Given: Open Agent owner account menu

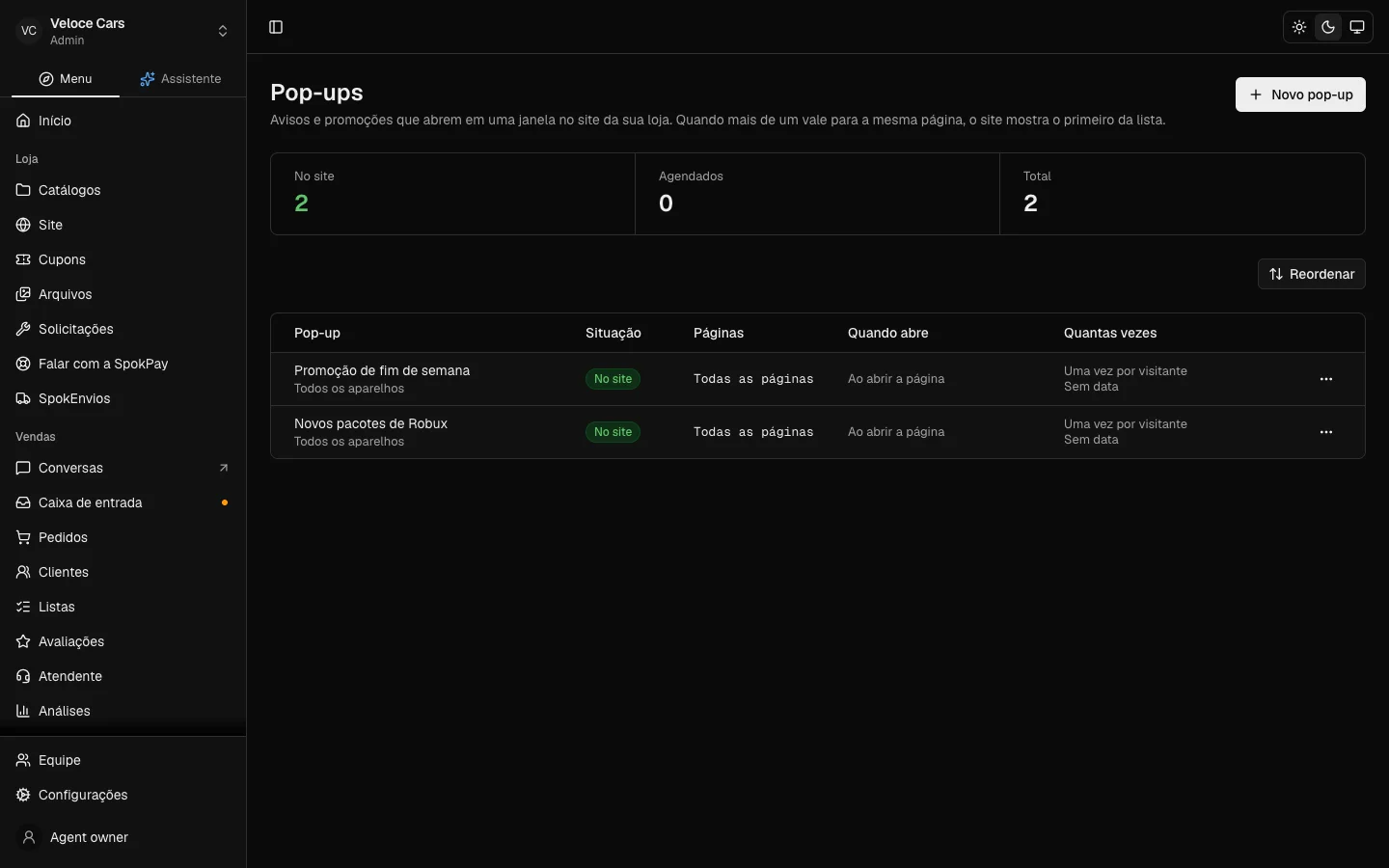Looking at the screenshot, I should click(123, 837).
